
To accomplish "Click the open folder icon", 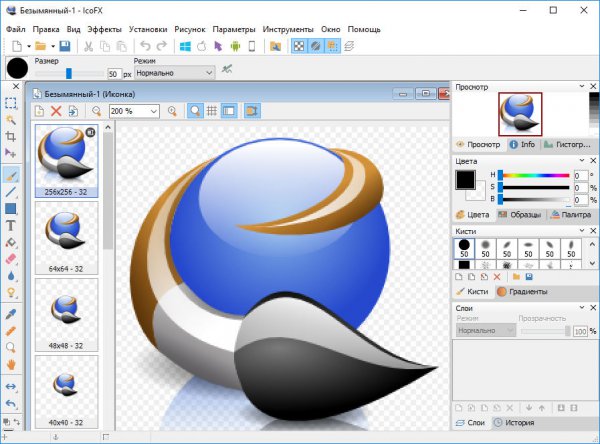I will (41, 46).
